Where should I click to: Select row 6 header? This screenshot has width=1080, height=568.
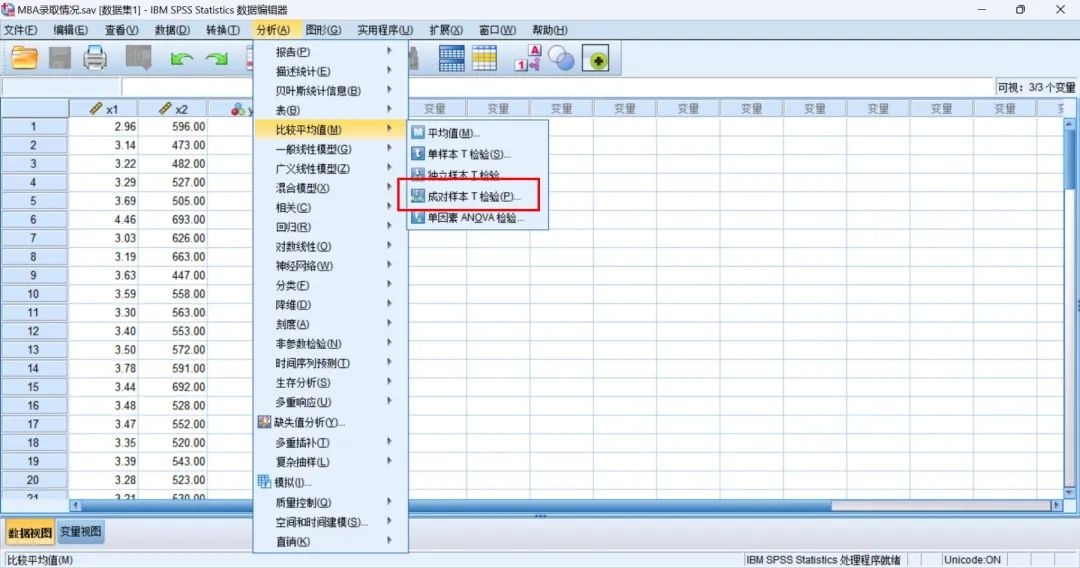34,220
